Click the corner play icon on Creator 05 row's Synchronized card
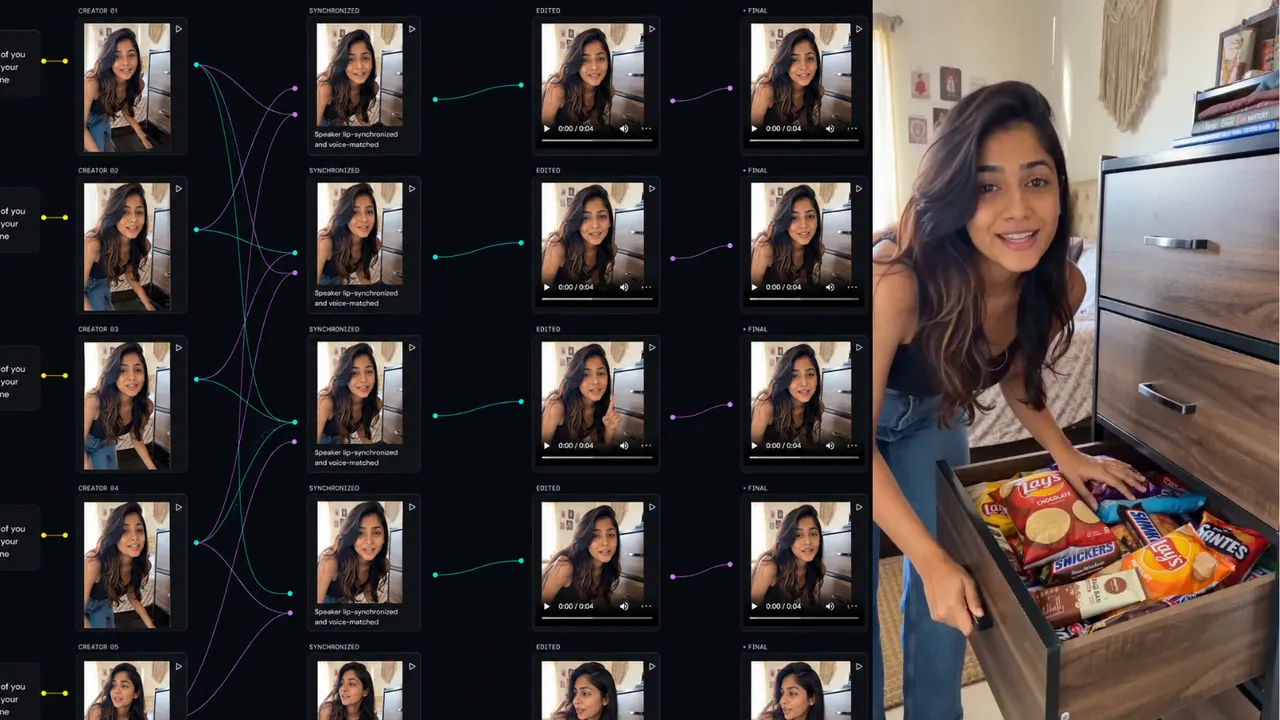This screenshot has width=1280, height=720. click(x=412, y=666)
